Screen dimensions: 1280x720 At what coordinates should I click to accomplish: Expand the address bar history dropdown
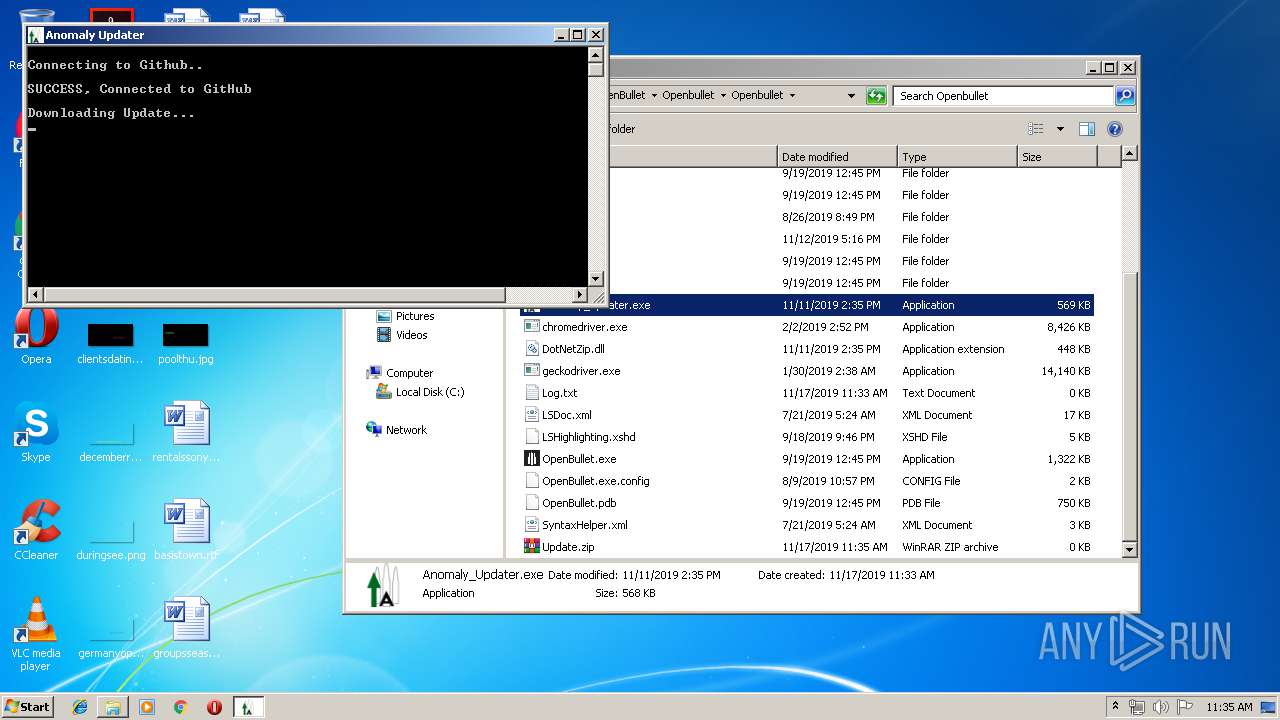(x=851, y=96)
